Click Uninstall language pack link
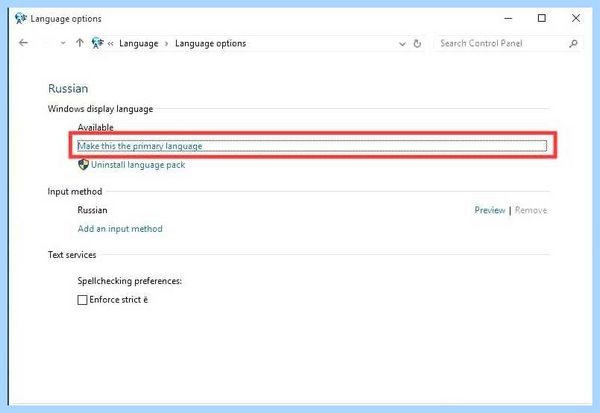Viewport: 600px width, 413px height. point(138,165)
